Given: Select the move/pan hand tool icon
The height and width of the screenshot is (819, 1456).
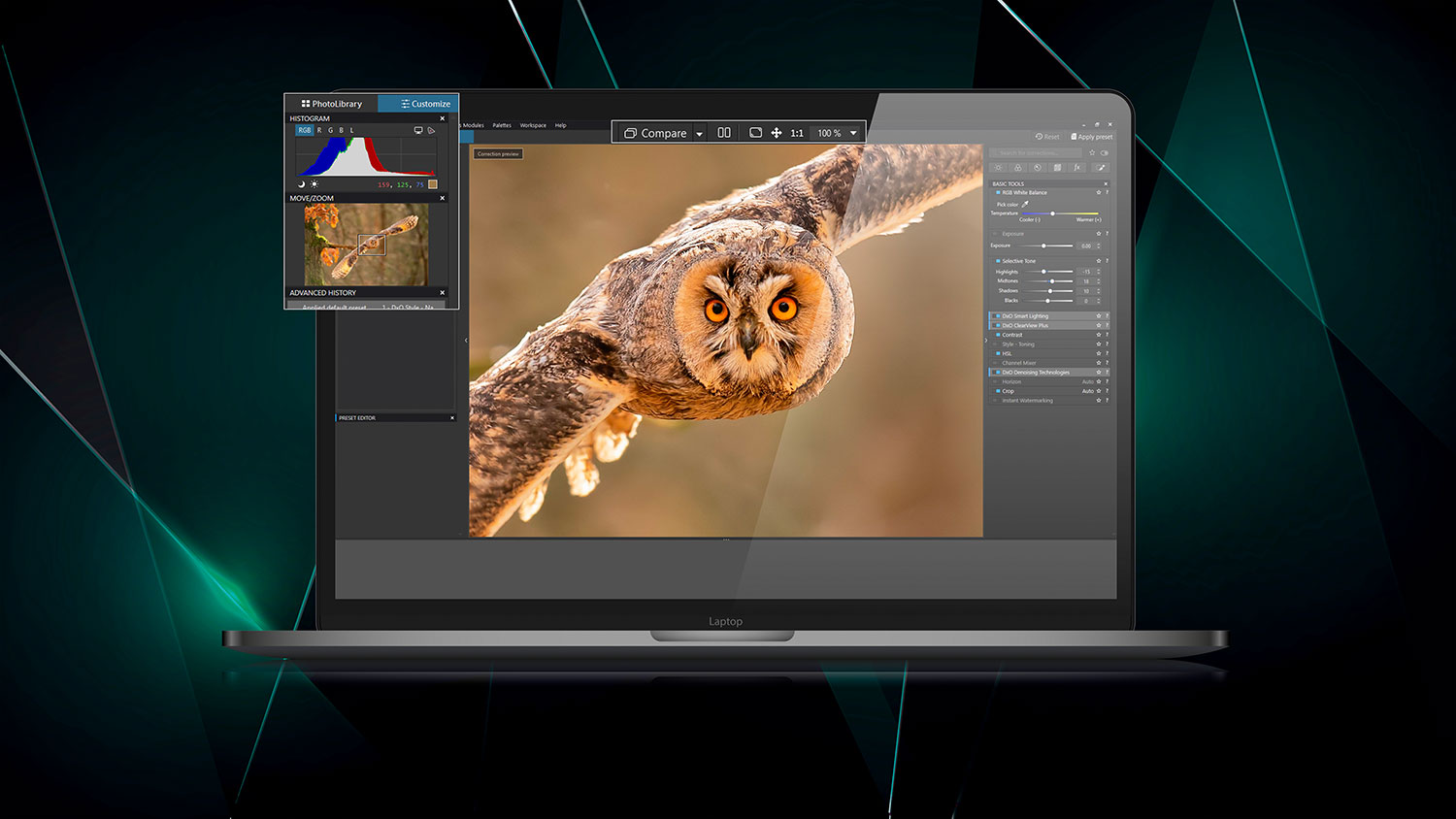Looking at the screenshot, I should point(777,133).
